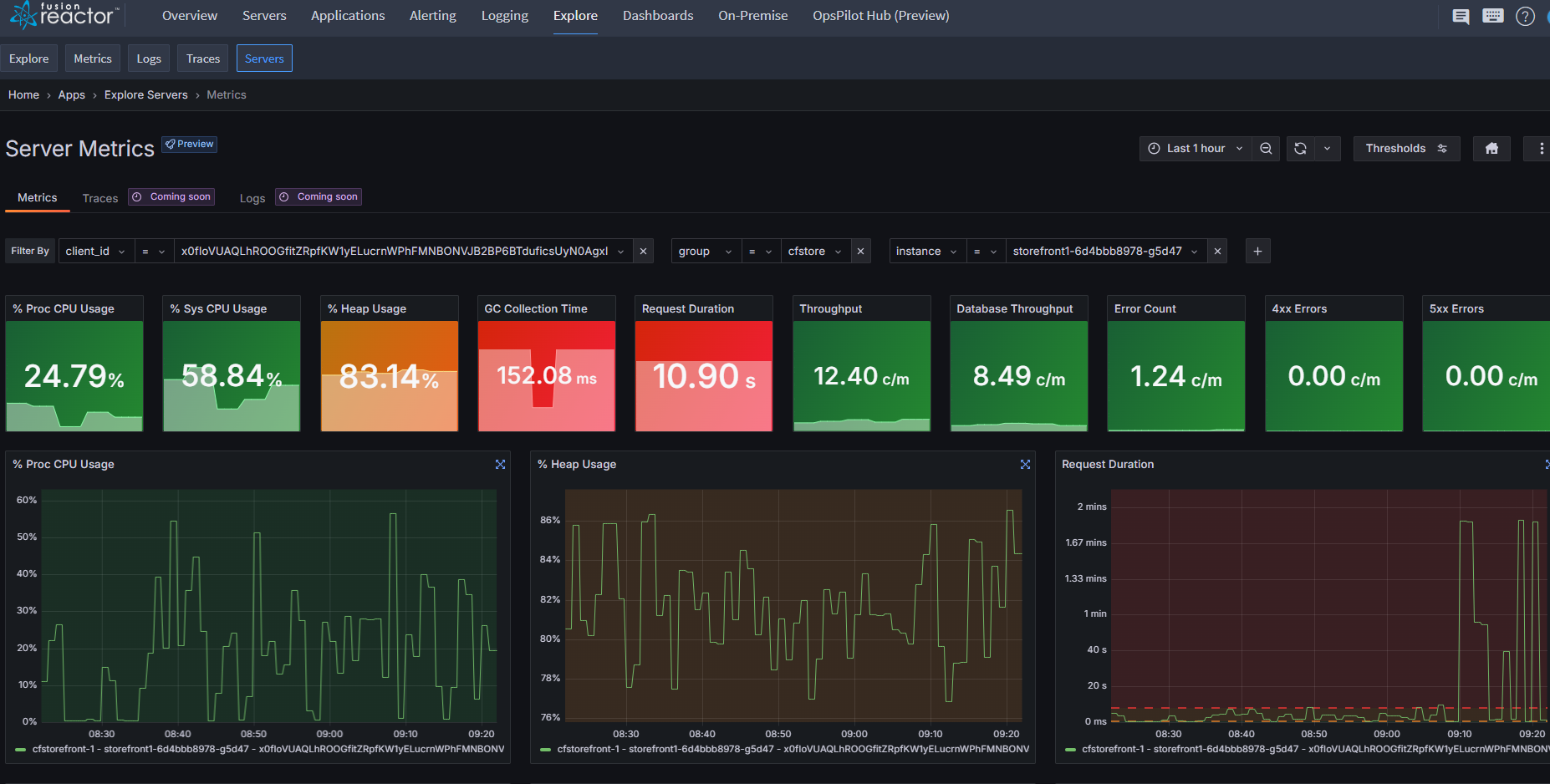Switch to the Logs sub-tab button

(149, 59)
